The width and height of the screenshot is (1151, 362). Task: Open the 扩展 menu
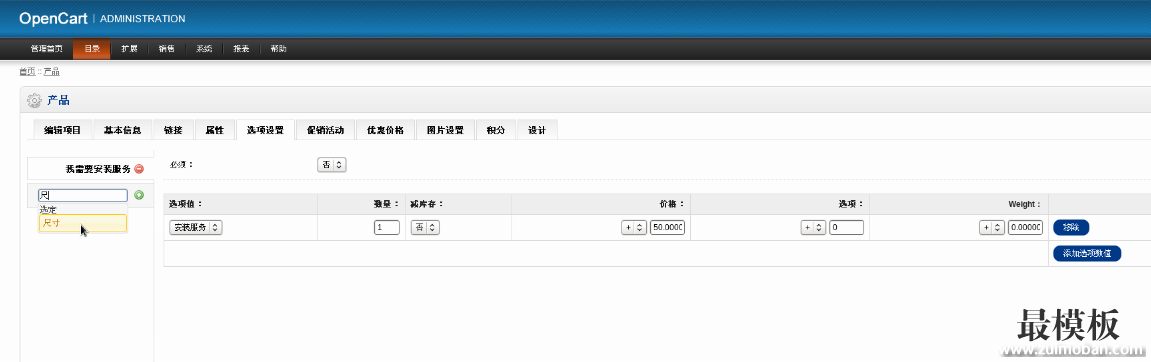(129, 49)
